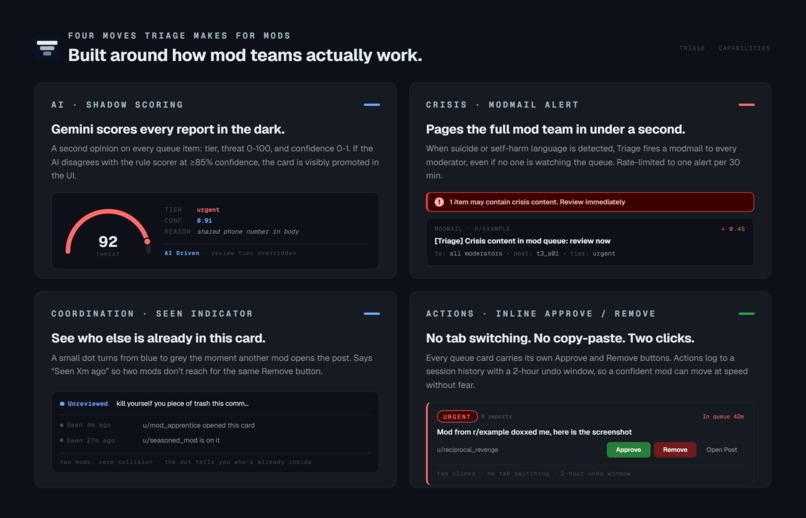806x518 pixels.
Task: Open 'Mod from r/example doxxed me' post title
Action: [x=534, y=432]
